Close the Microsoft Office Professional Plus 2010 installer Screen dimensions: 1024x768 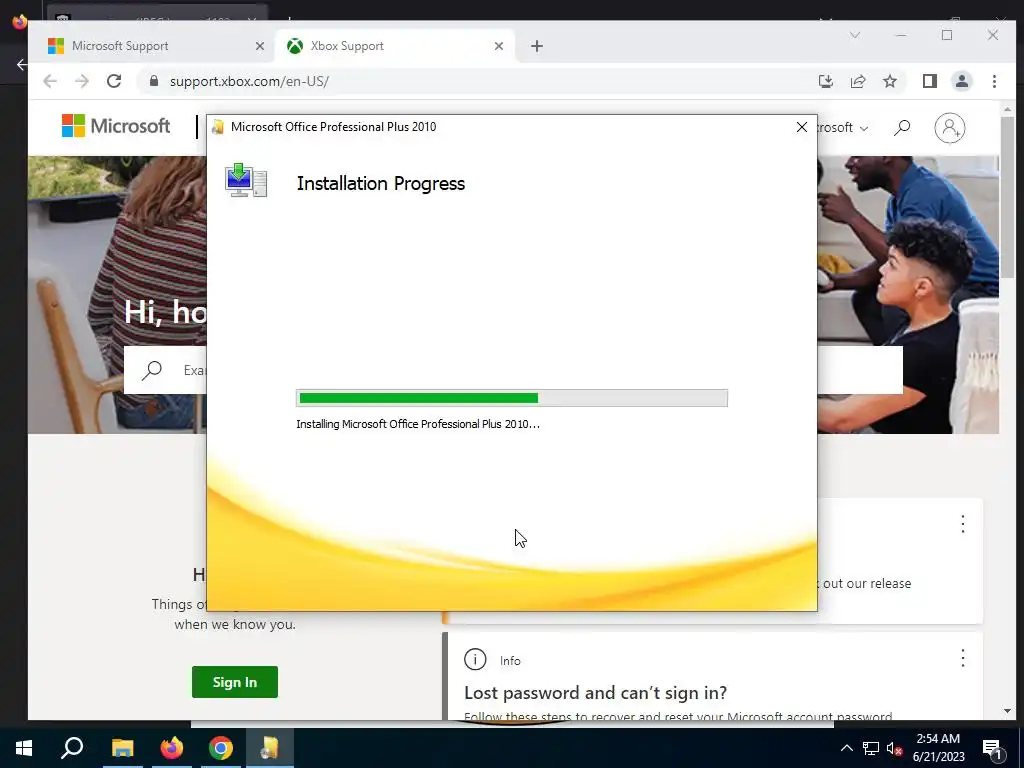tap(802, 127)
